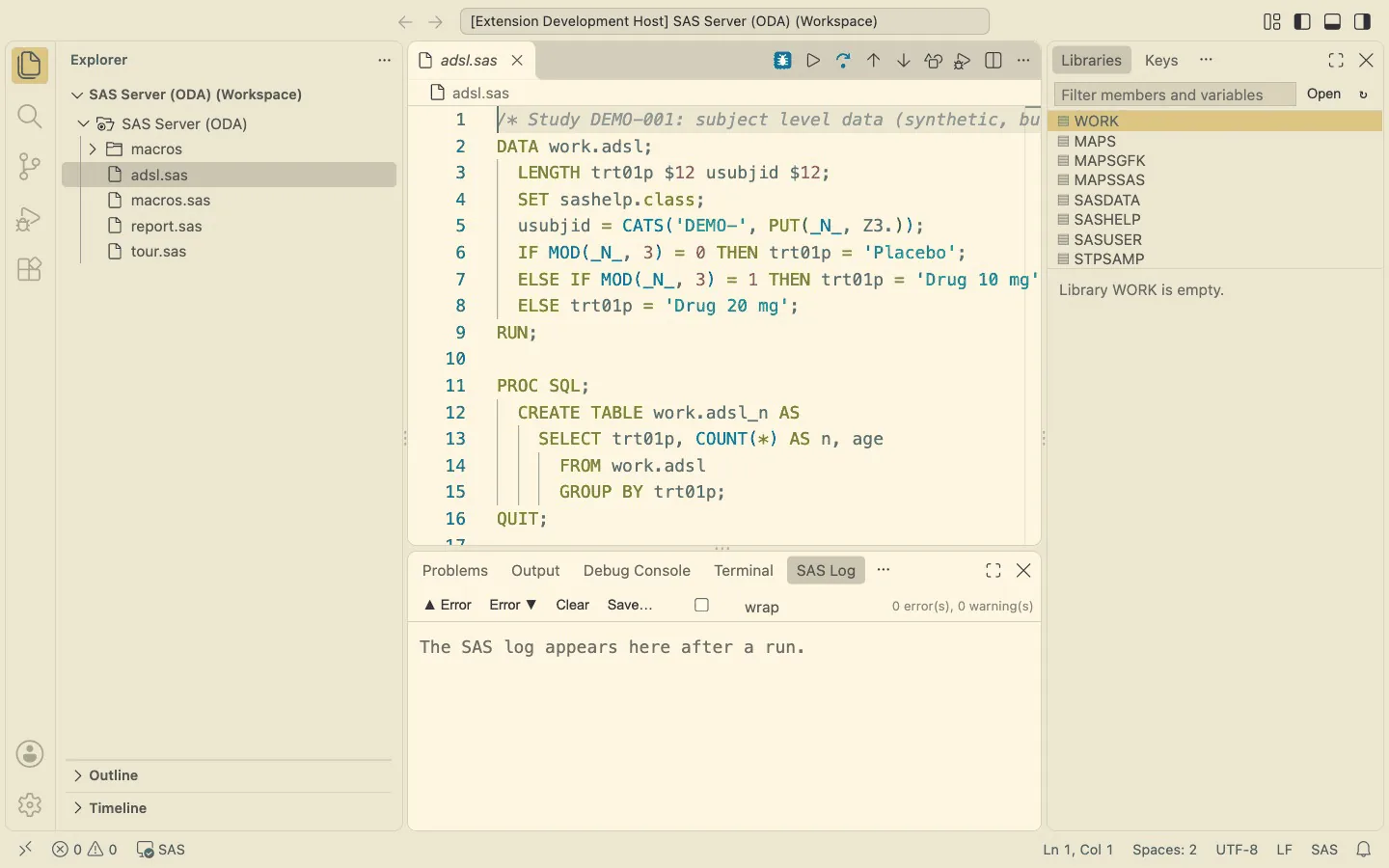Maximize the bottom panel size

click(994, 571)
